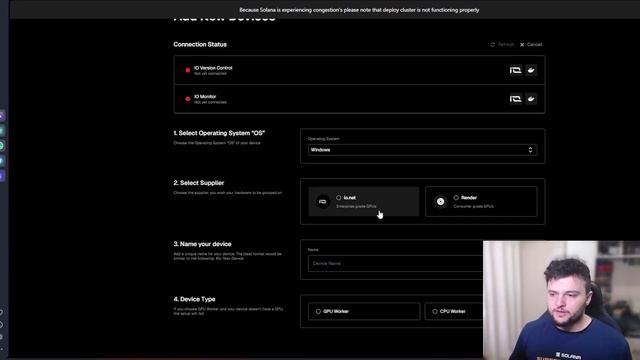
Task: Select the Render supplier radio button
Action: (456, 198)
